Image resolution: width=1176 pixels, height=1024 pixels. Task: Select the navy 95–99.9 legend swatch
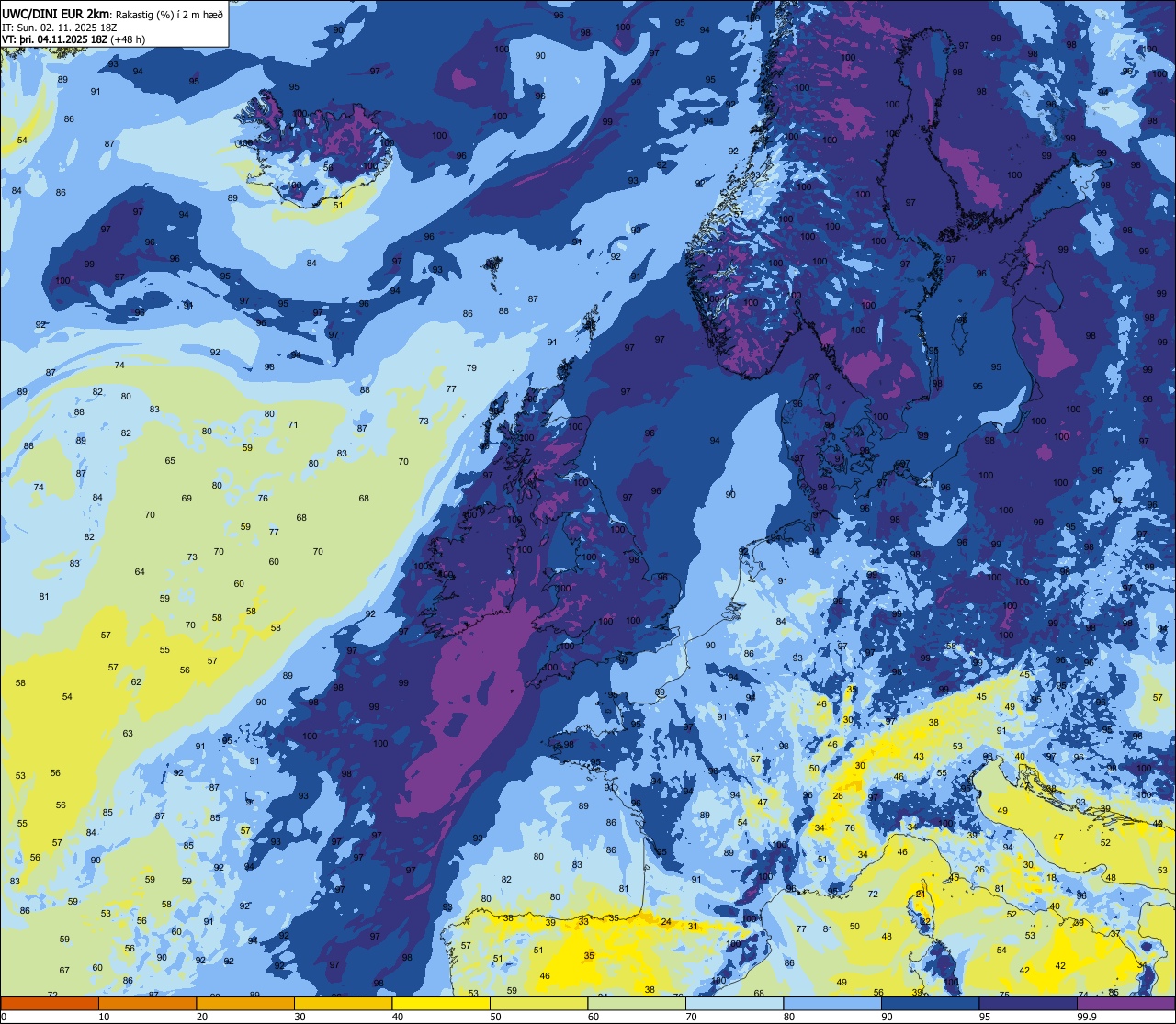(x=1028, y=1003)
